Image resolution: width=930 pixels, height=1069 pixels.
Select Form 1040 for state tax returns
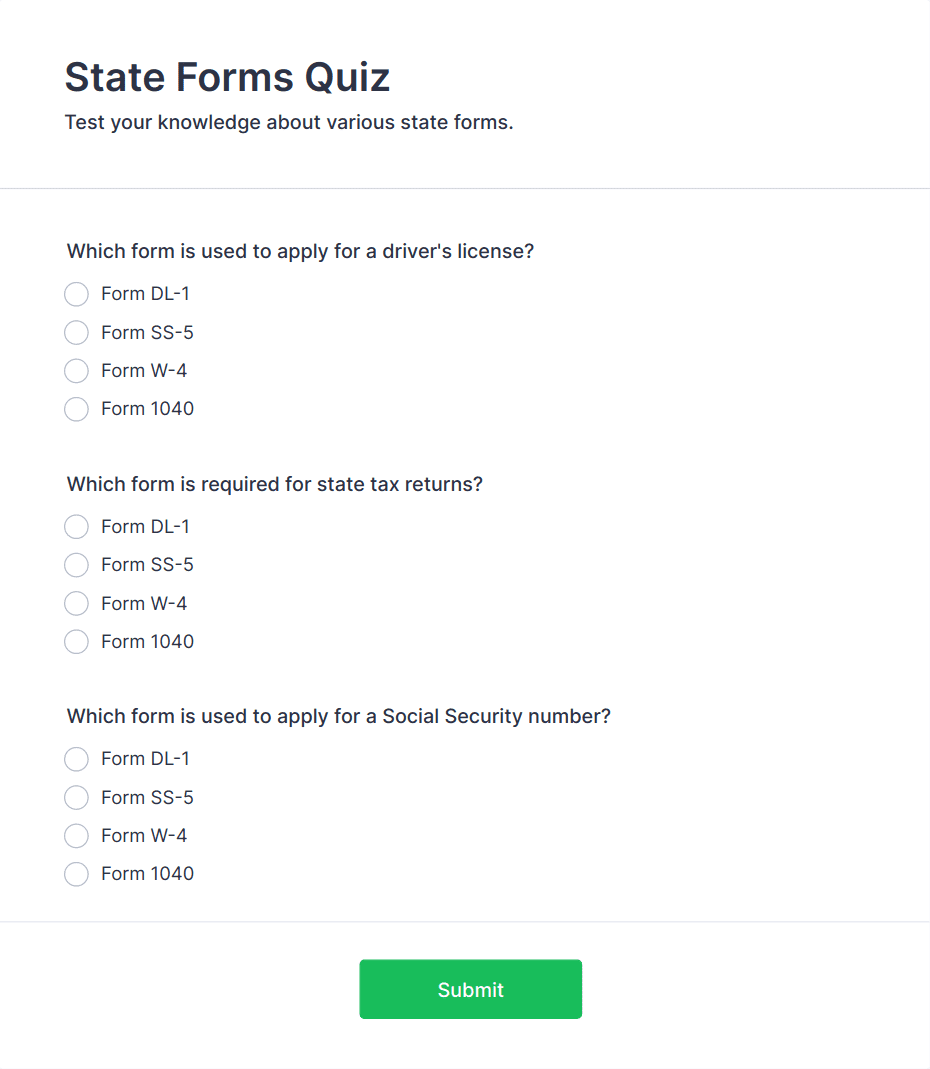(x=76, y=642)
